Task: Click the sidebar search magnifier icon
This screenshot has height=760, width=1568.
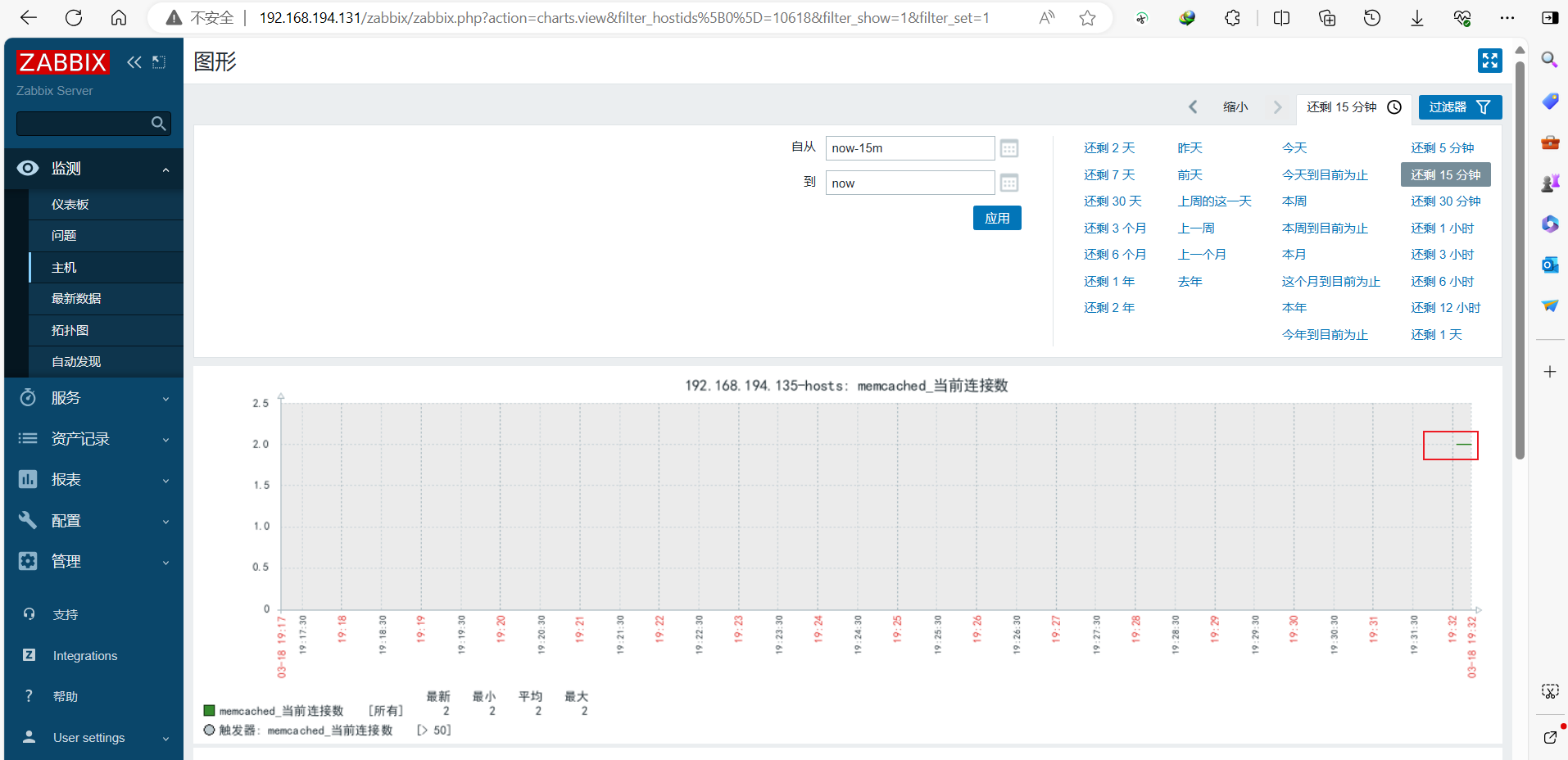Action: click(159, 124)
